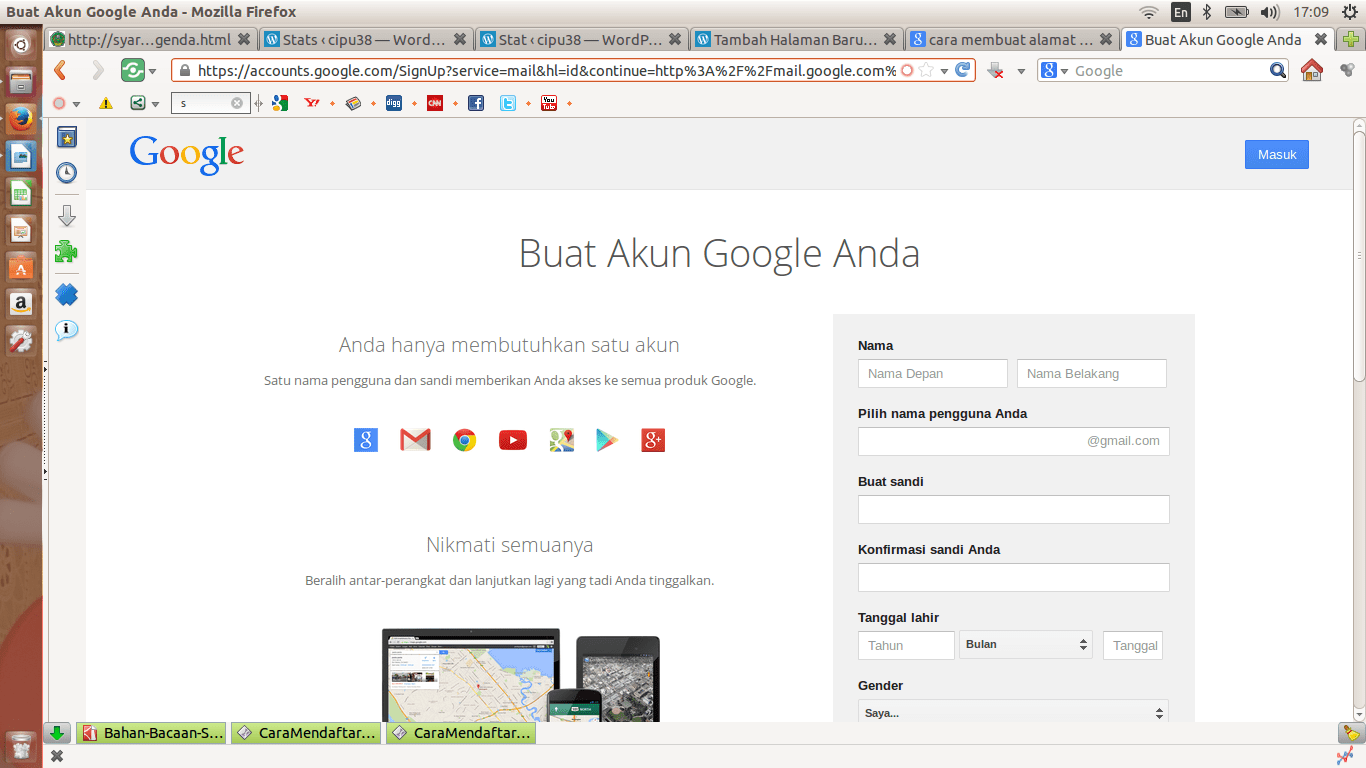
Task: Click the sound volume indicator in top panel
Action: click(1270, 12)
